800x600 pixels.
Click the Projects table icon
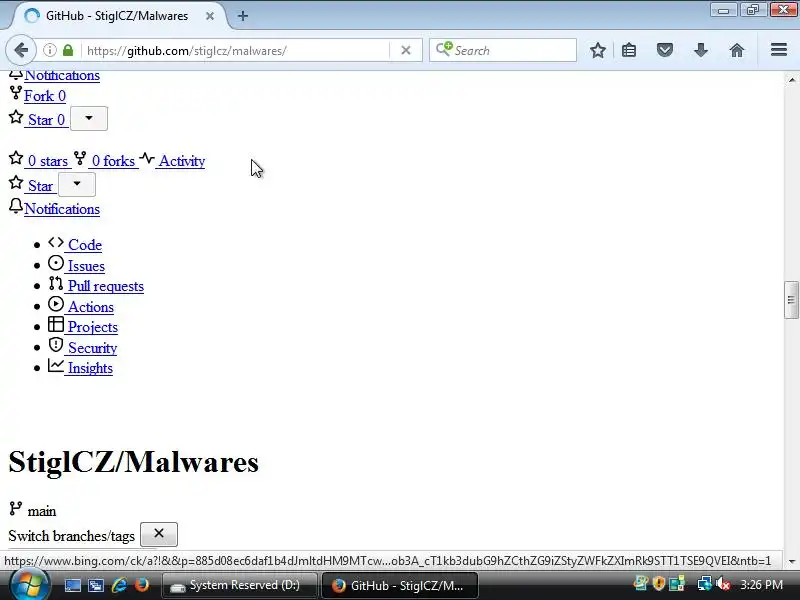pos(56,324)
